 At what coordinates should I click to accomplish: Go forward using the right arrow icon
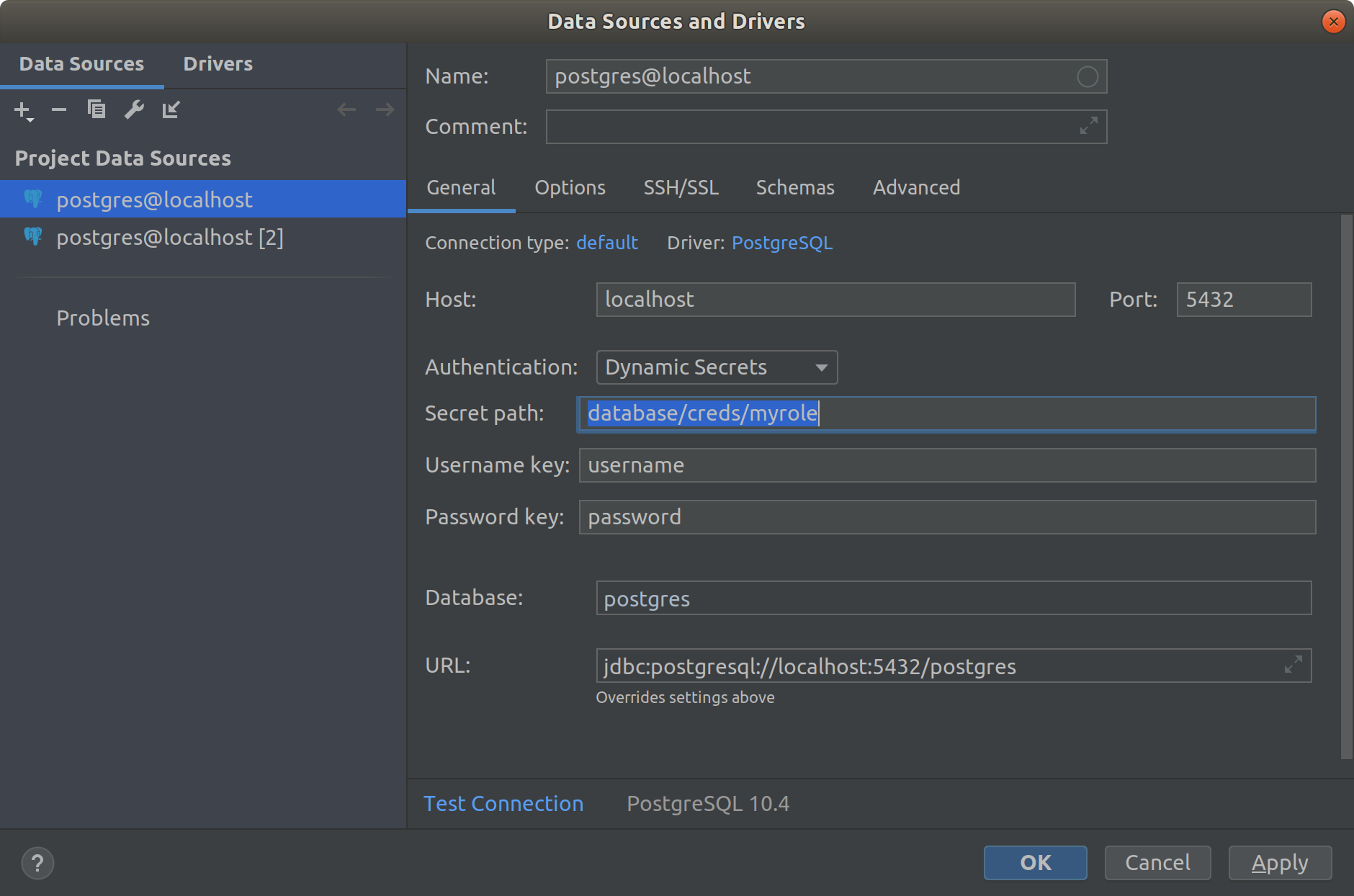point(385,109)
